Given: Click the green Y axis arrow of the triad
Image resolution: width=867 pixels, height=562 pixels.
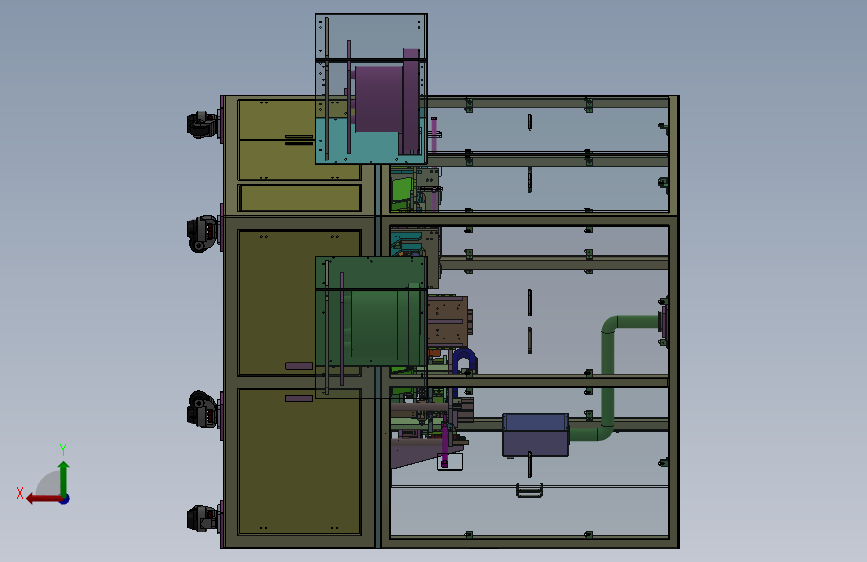Looking at the screenshot, I should (x=64, y=478).
